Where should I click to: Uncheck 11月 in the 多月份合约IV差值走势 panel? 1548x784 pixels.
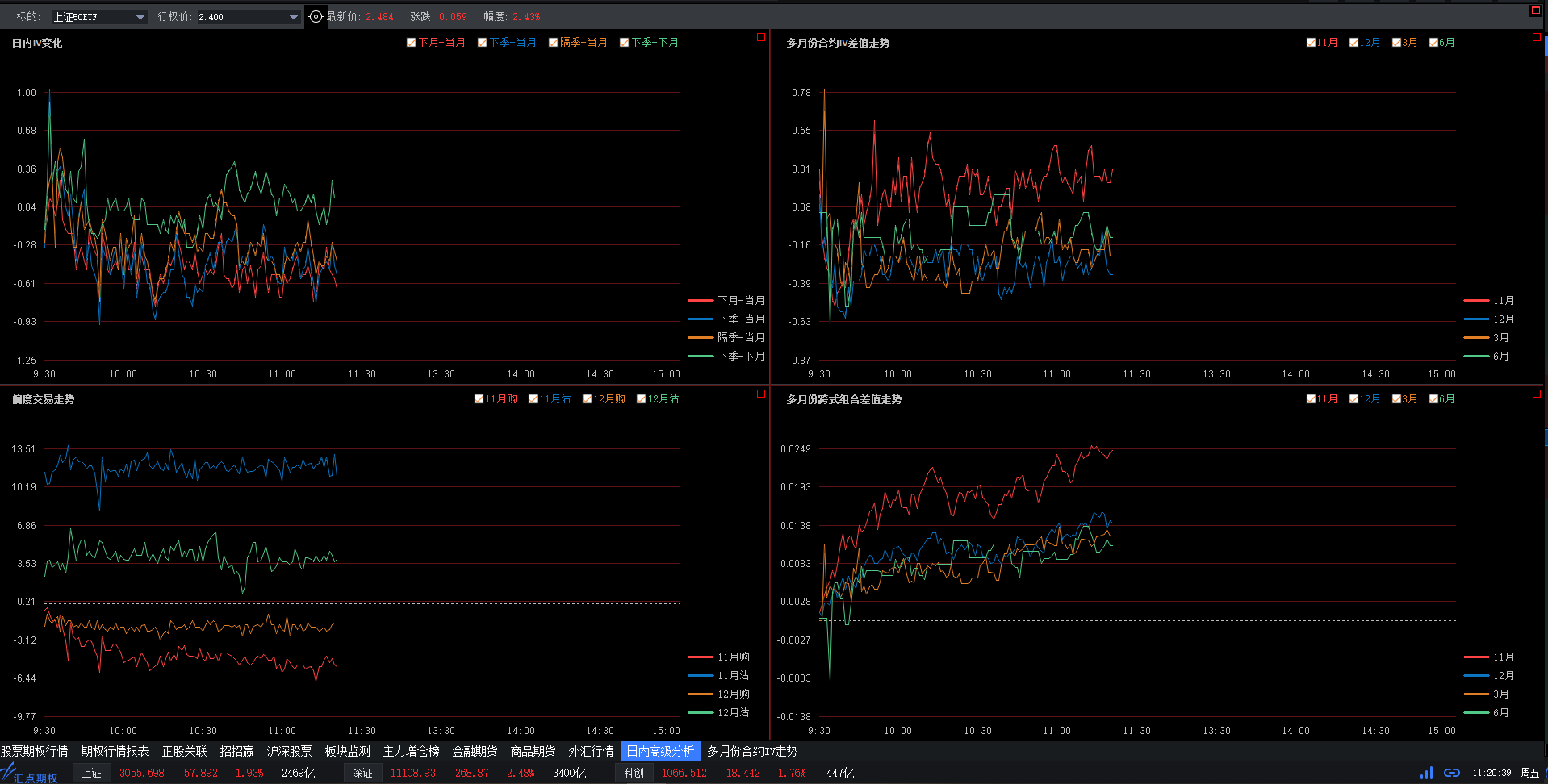[1311, 43]
